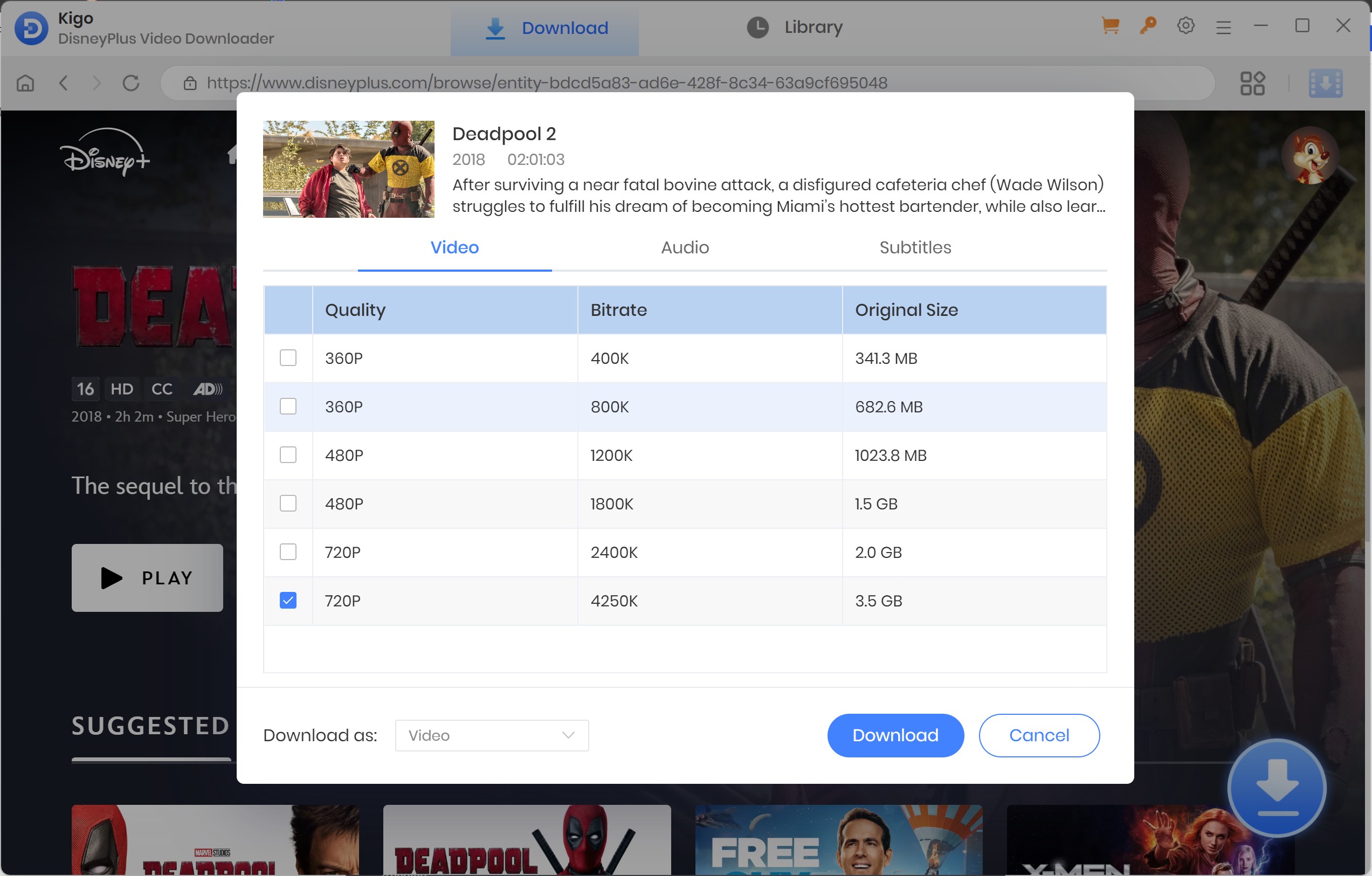Check the 360P 800K quality option
1372x876 pixels.
tap(288, 406)
